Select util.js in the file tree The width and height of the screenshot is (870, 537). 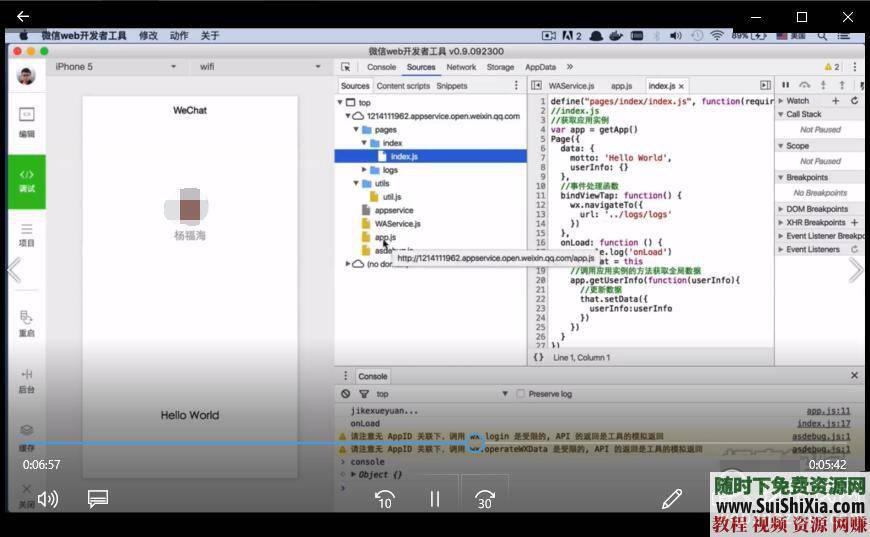[392, 197]
